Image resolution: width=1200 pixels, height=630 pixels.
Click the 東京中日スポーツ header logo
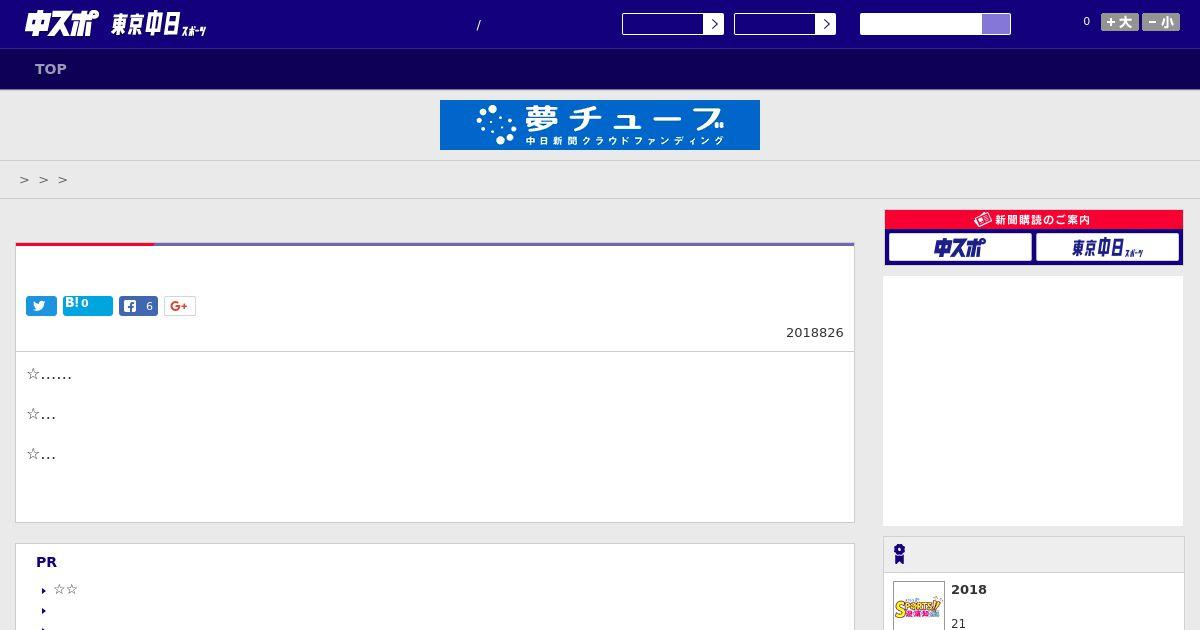point(159,24)
